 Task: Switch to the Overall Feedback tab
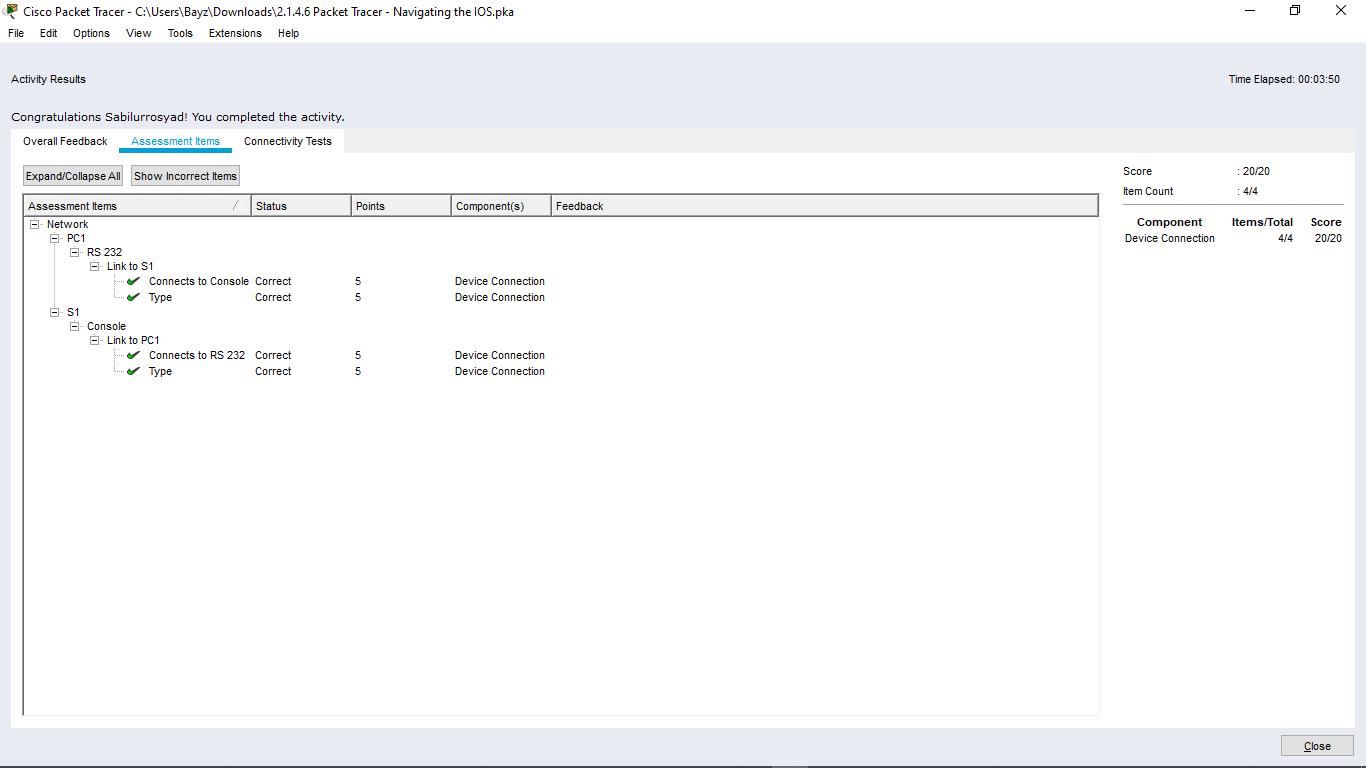click(x=65, y=141)
